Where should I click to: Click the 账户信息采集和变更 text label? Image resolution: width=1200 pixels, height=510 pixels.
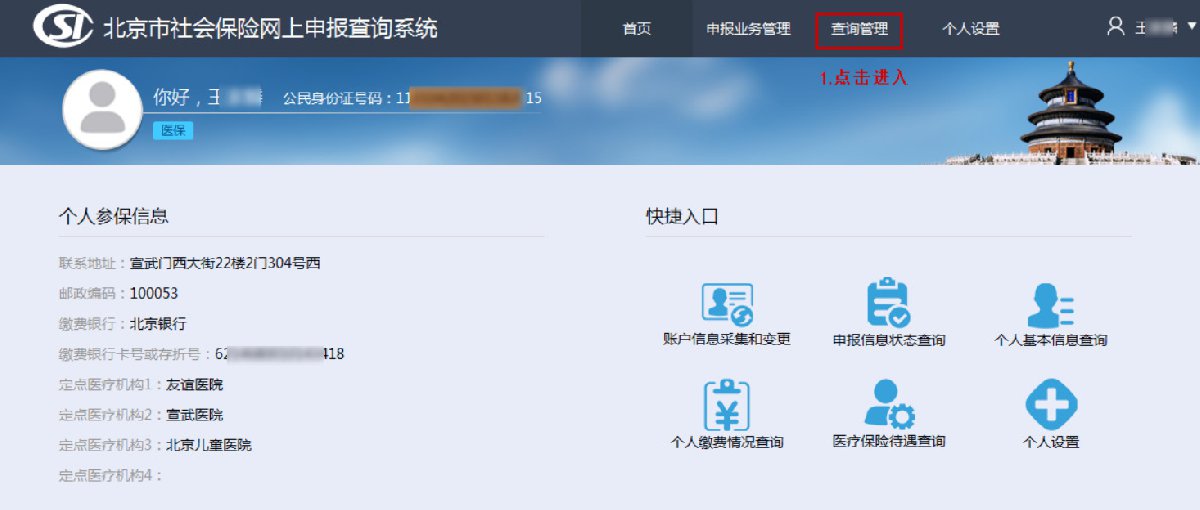pyautogui.click(x=727, y=340)
